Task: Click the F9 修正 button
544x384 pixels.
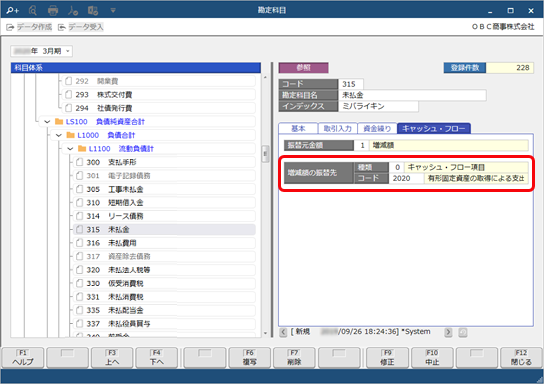Action: click(388, 358)
